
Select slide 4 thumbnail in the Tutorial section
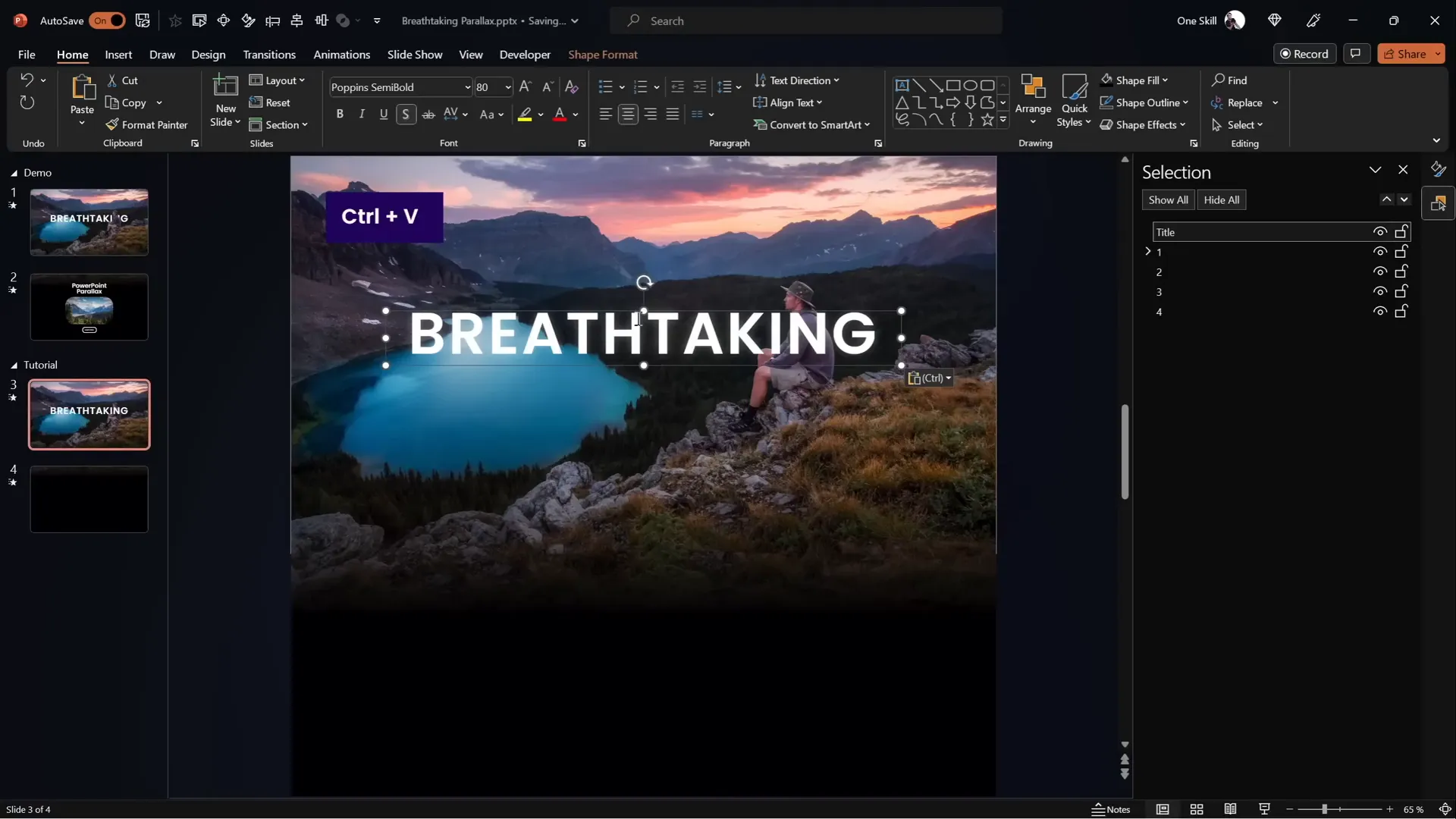[89, 499]
